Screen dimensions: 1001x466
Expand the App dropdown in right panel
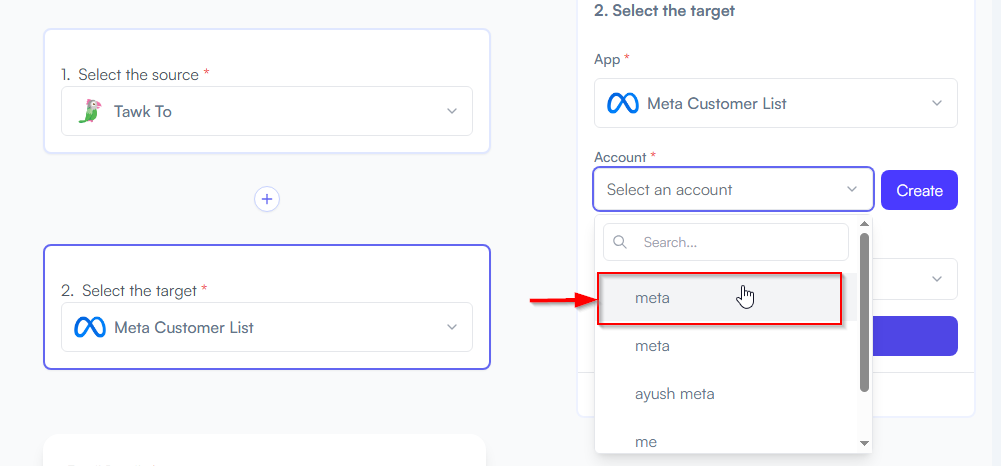tap(776, 103)
